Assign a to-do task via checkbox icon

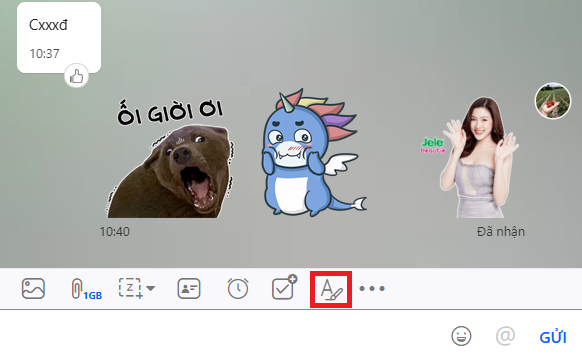pyautogui.click(x=284, y=287)
